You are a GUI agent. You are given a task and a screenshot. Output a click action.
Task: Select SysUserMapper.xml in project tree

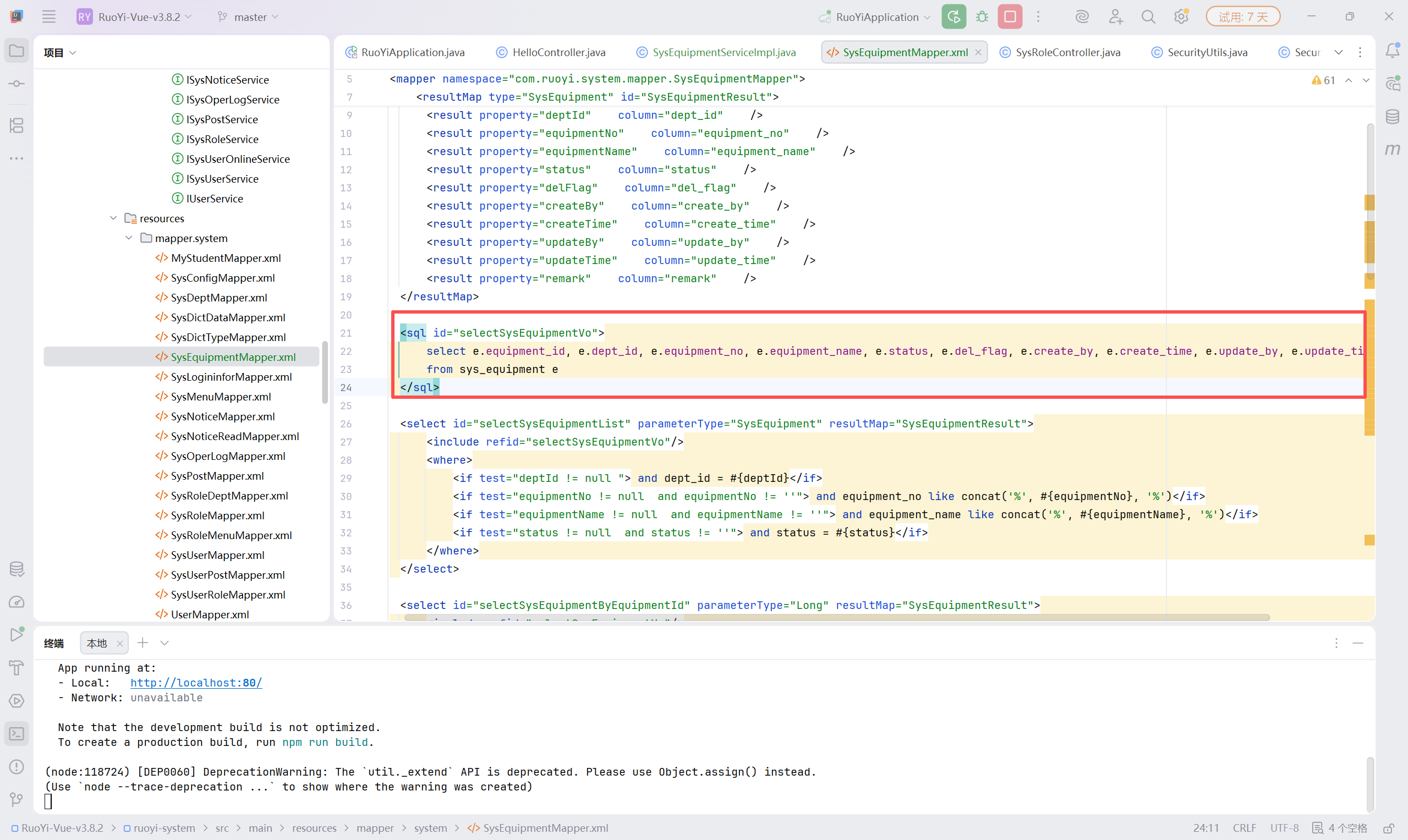pos(217,554)
